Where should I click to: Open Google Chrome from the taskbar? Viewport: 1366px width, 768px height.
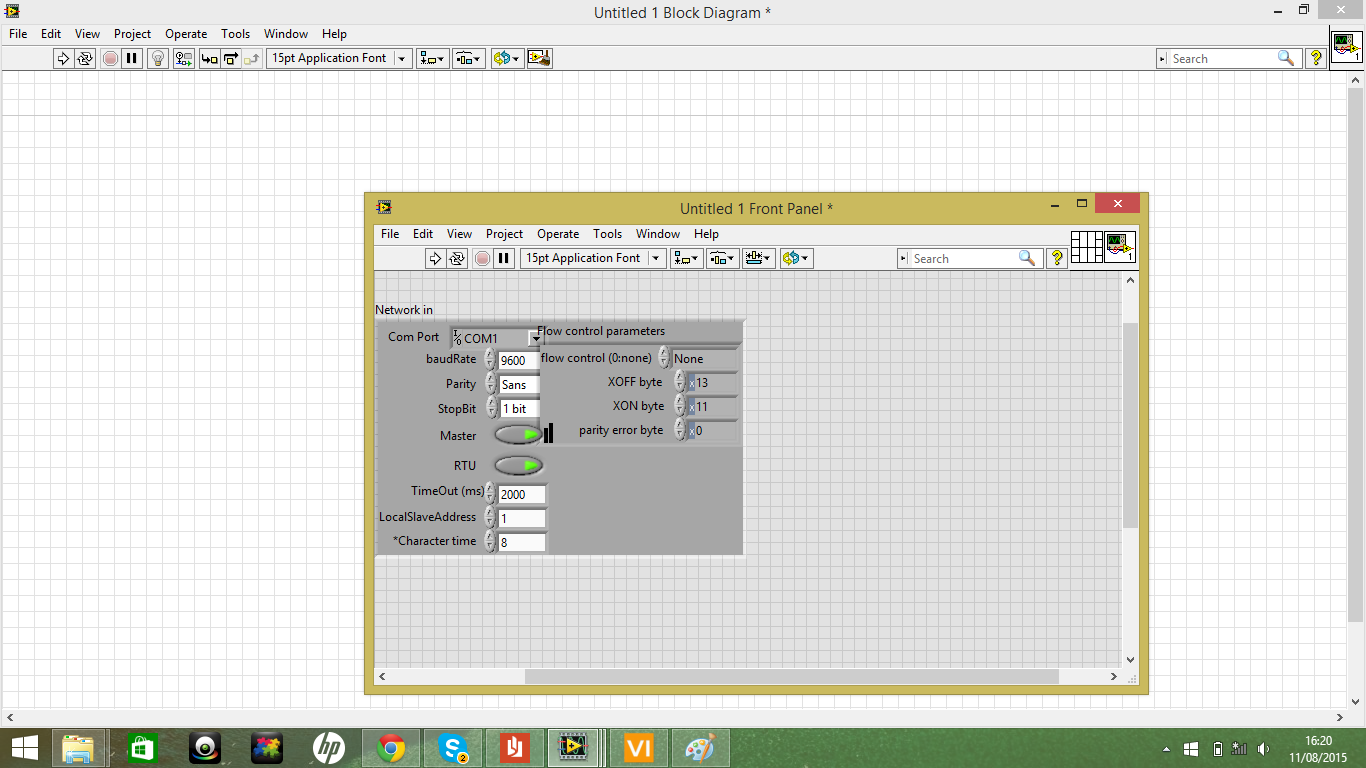click(391, 748)
